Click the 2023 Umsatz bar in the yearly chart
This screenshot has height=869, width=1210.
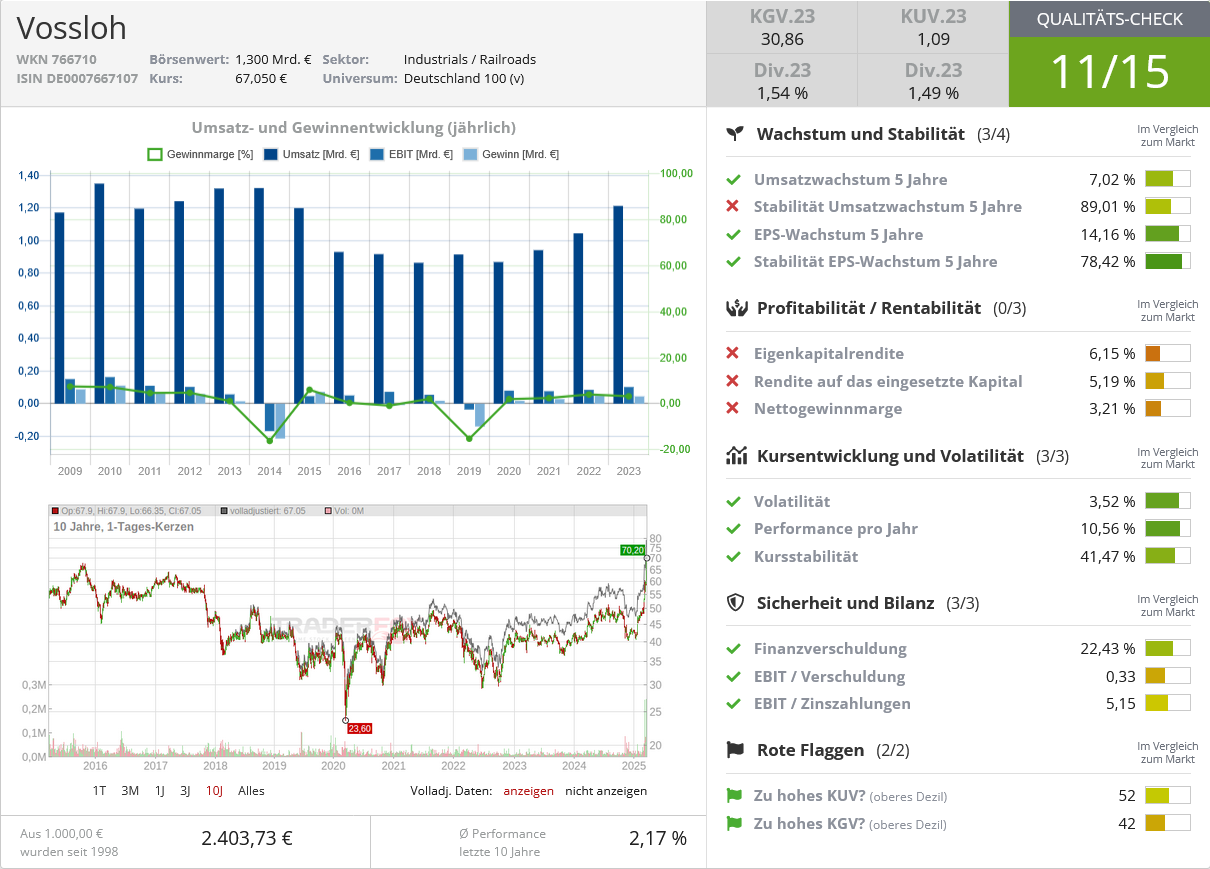tap(618, 304)
